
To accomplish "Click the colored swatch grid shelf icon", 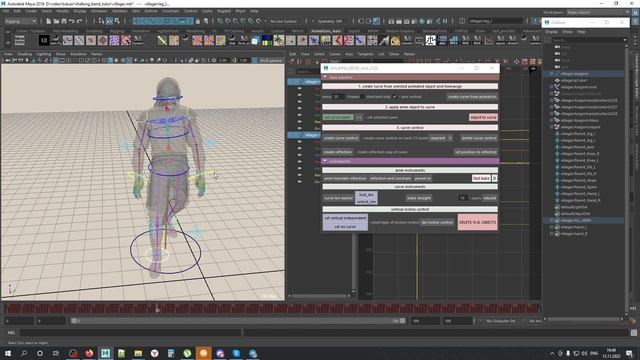I will [x=267, y=40].
